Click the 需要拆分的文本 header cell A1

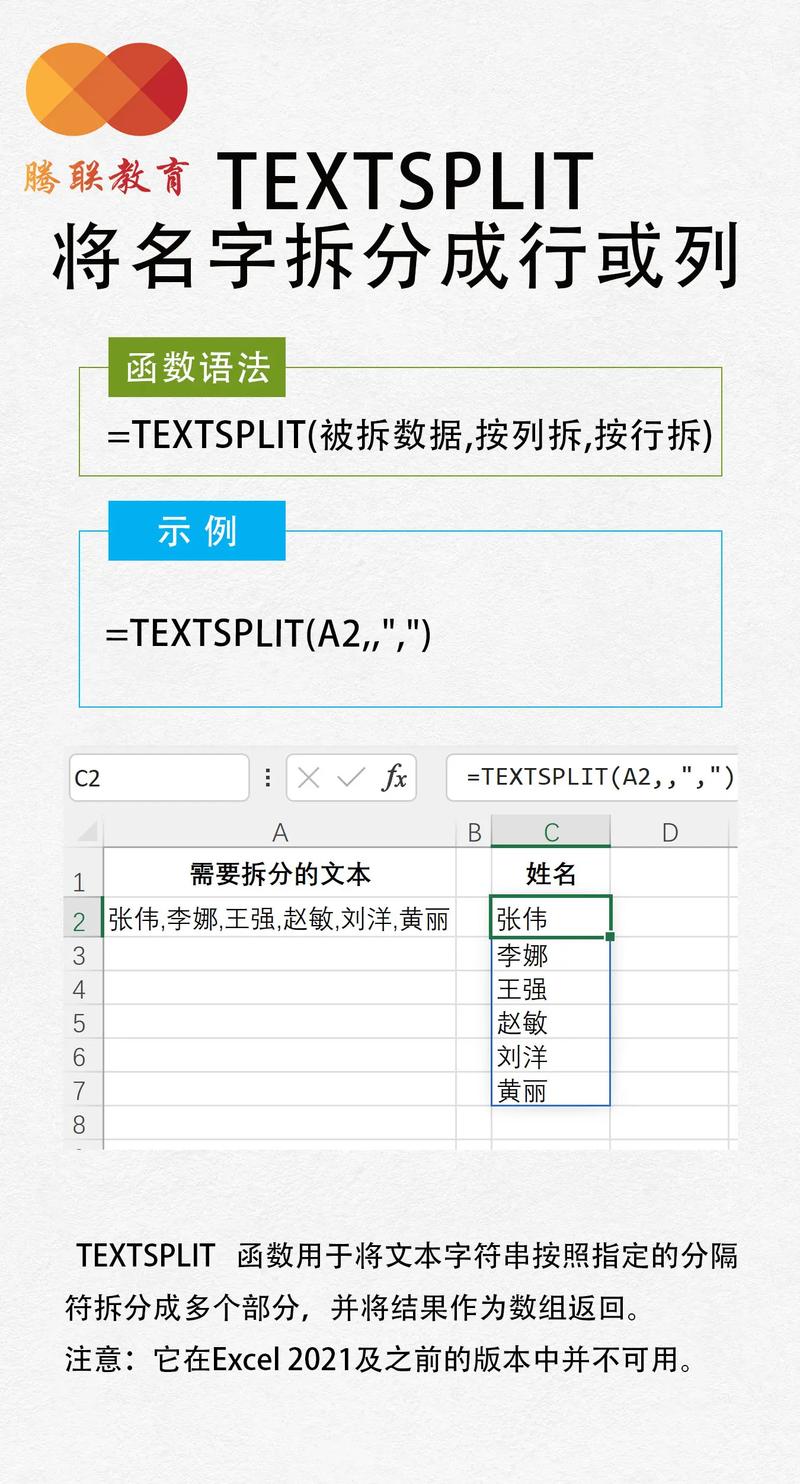click(281, 873)
